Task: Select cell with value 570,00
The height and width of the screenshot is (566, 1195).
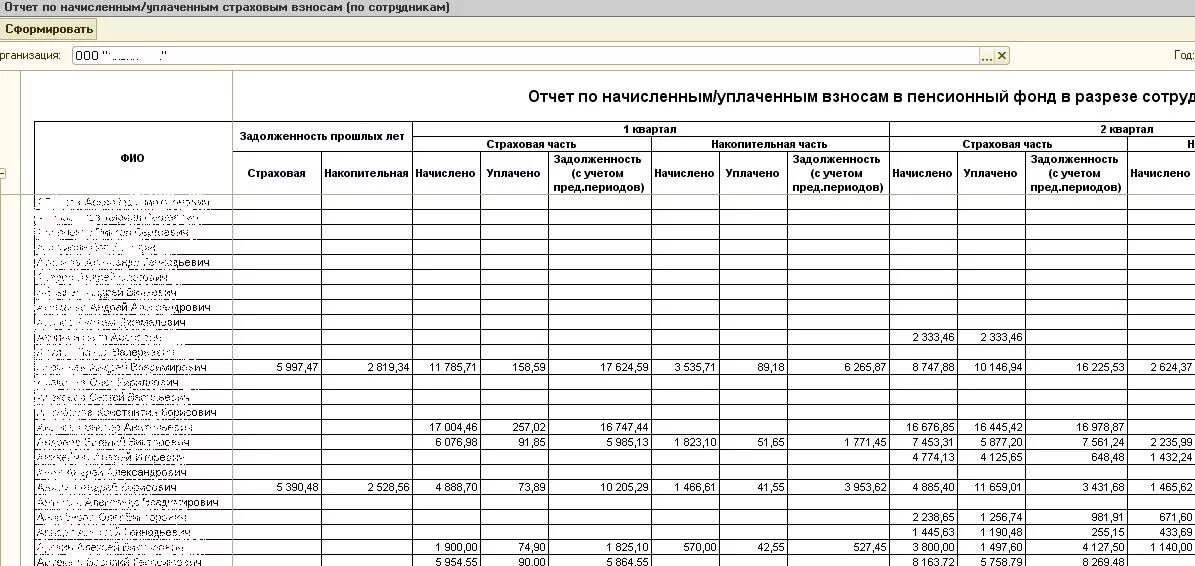Action: pos(686,547)
